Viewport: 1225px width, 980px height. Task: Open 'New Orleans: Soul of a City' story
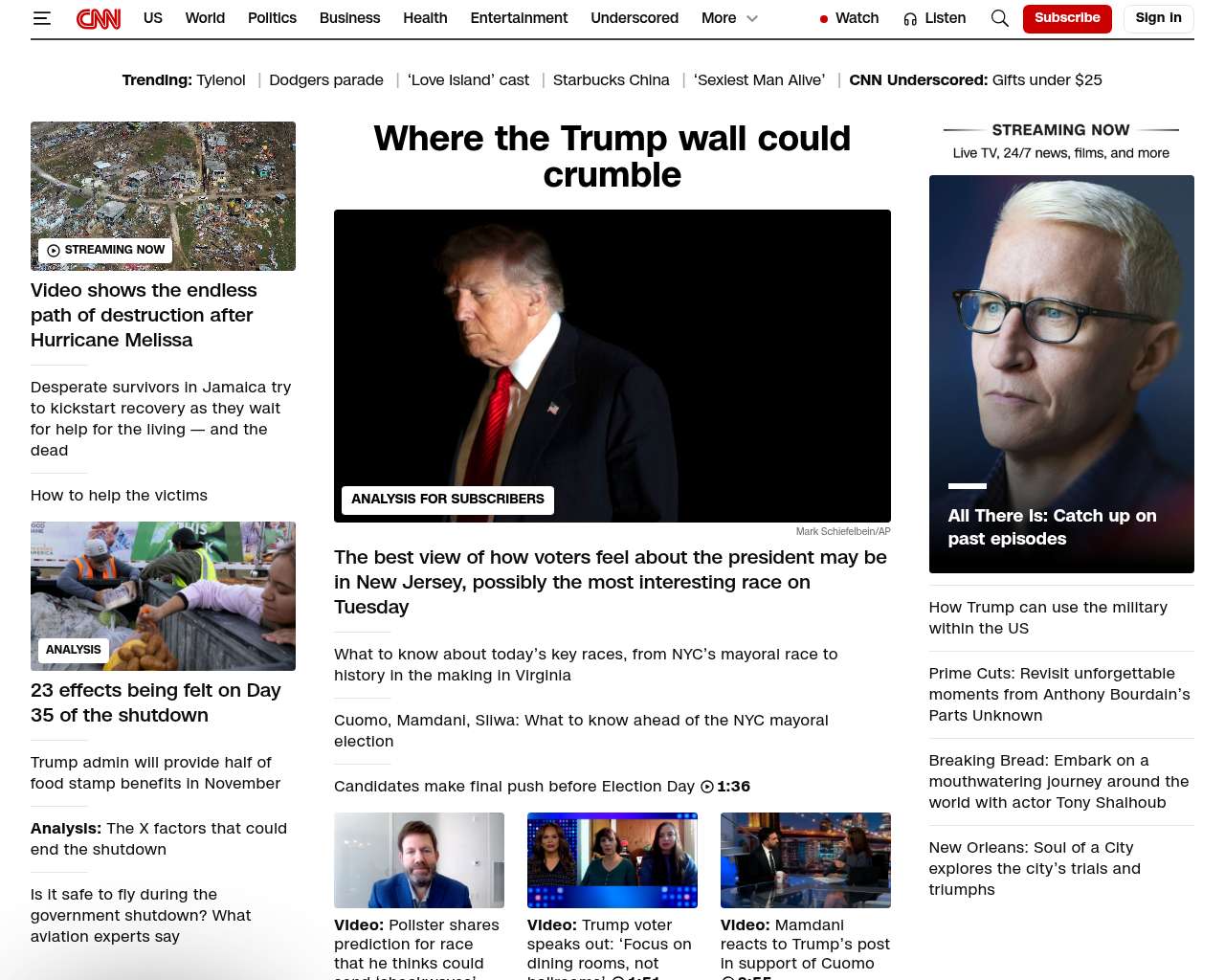[x=1035, y=869]
